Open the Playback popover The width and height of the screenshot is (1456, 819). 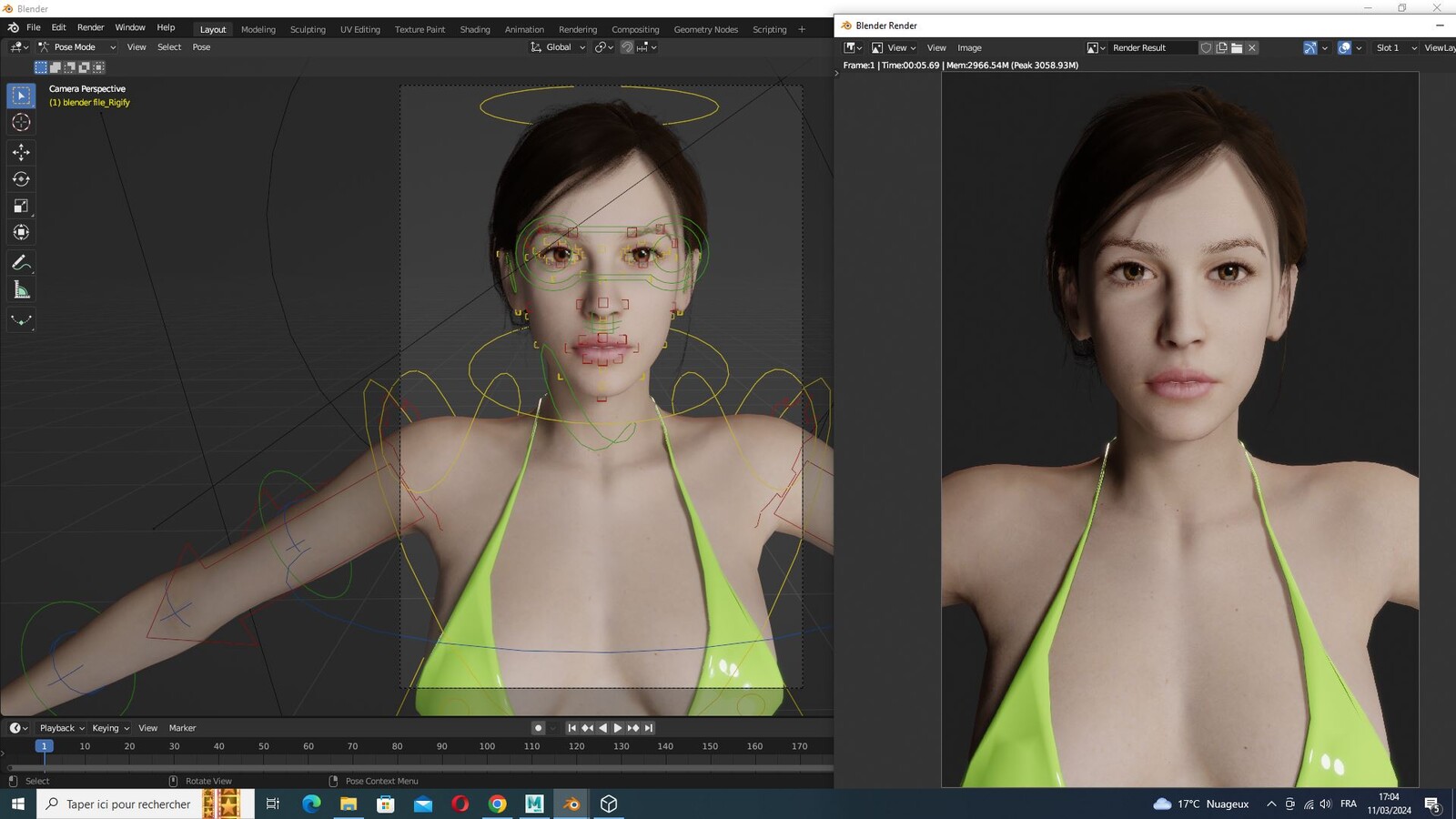[x=62, y=728]
